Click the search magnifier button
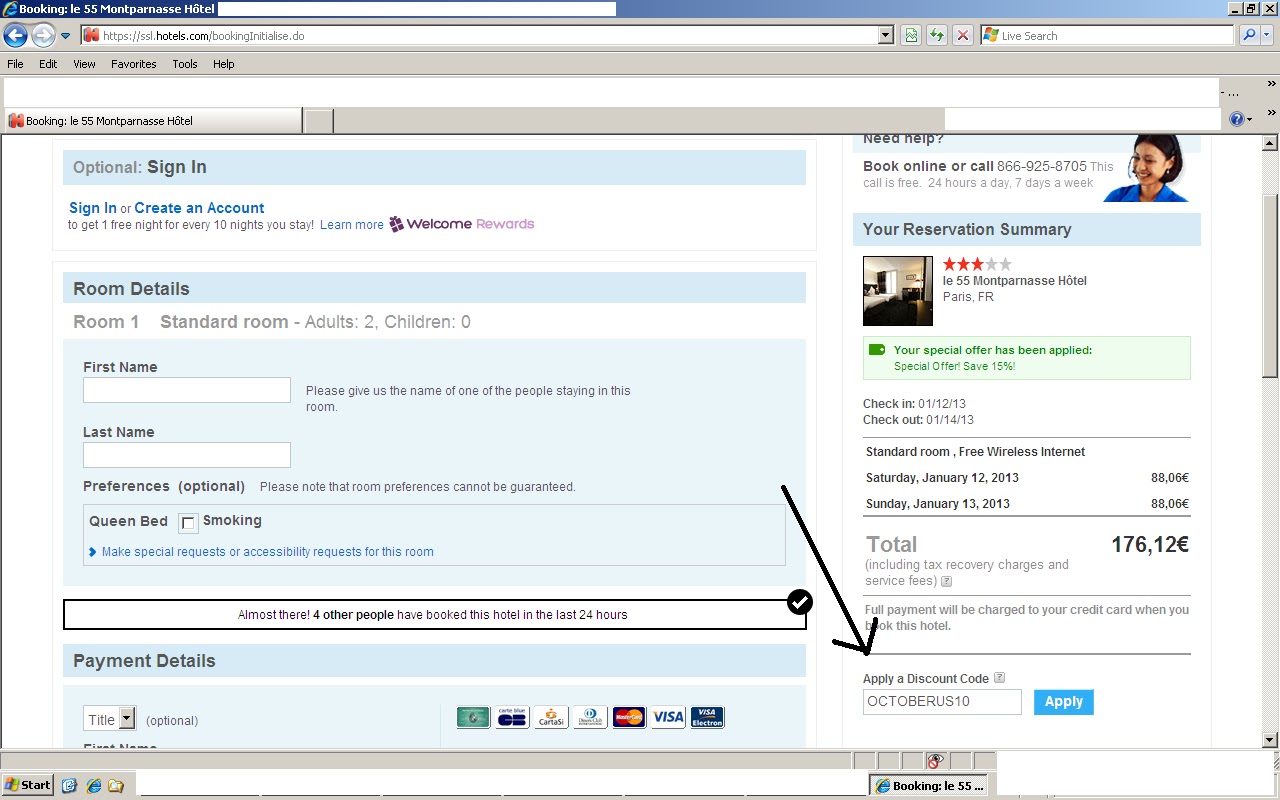 coord(1248,36)
